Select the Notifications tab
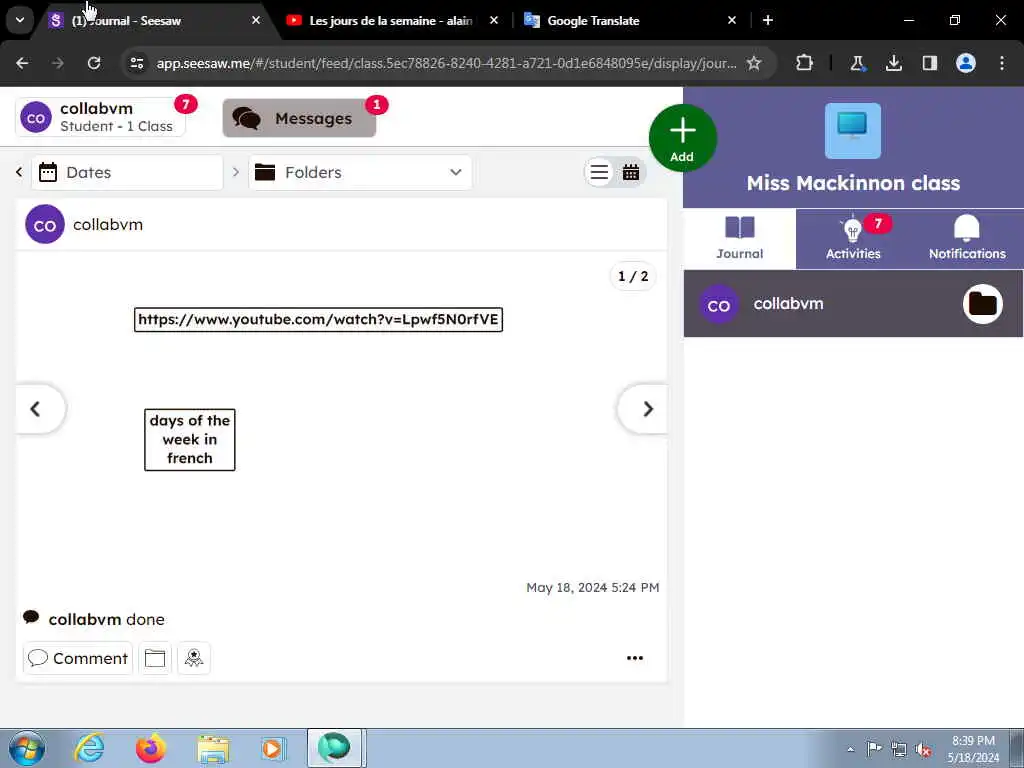 pos(967,238)
